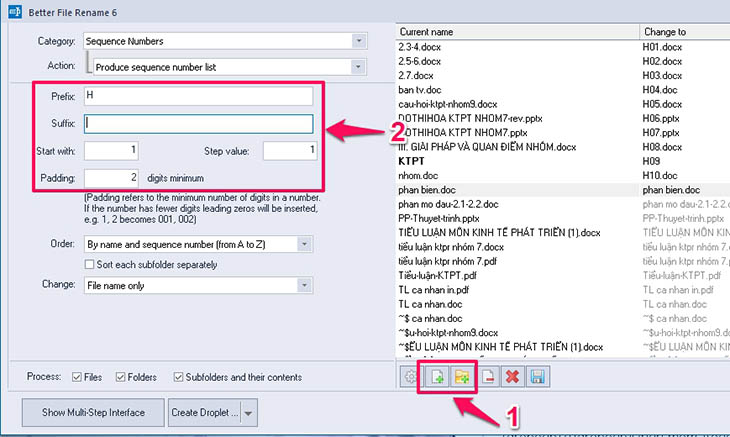This screenshot has height=437, width=730.
Task: Uncheck Subfolders and their contents
Action: [178, 377]
